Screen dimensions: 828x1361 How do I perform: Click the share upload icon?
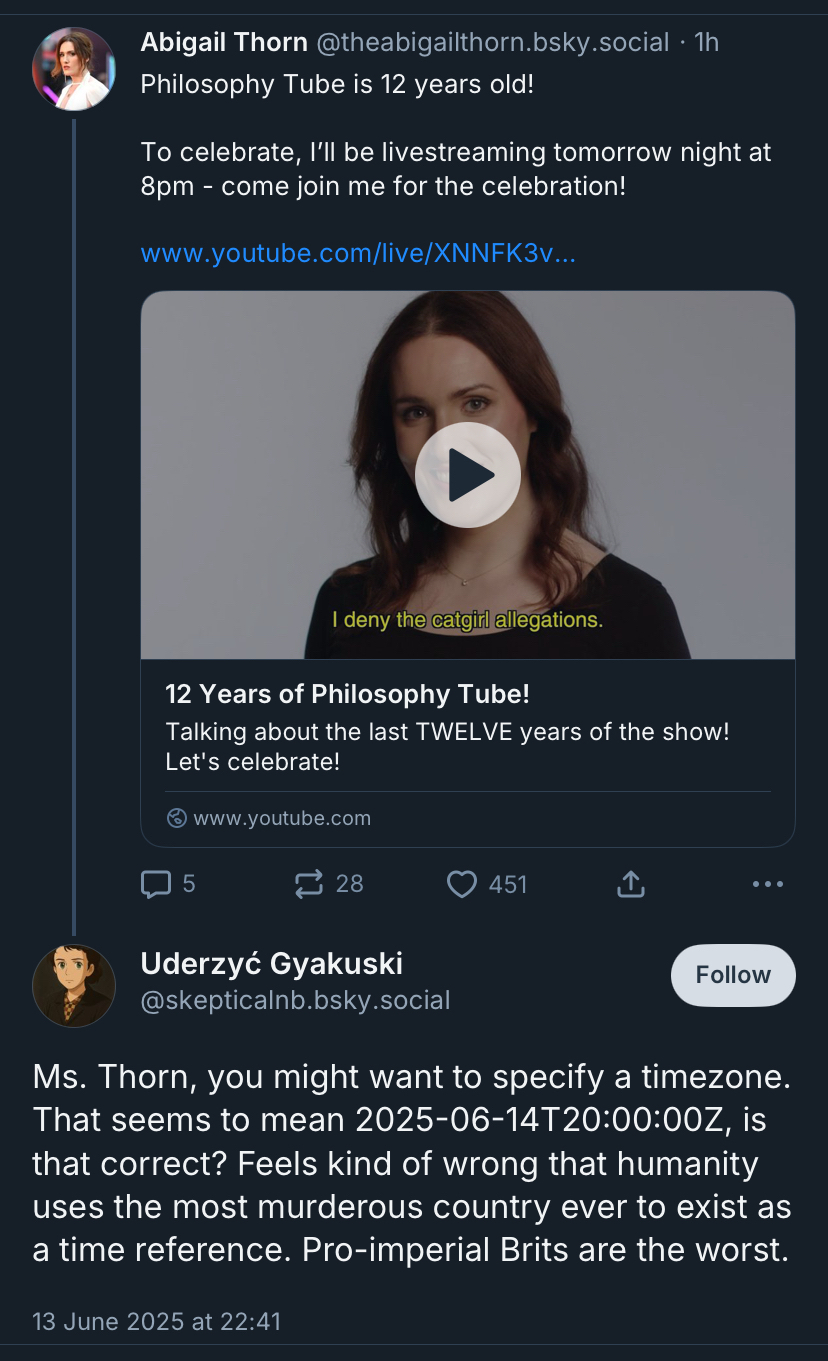click(631, 884)
